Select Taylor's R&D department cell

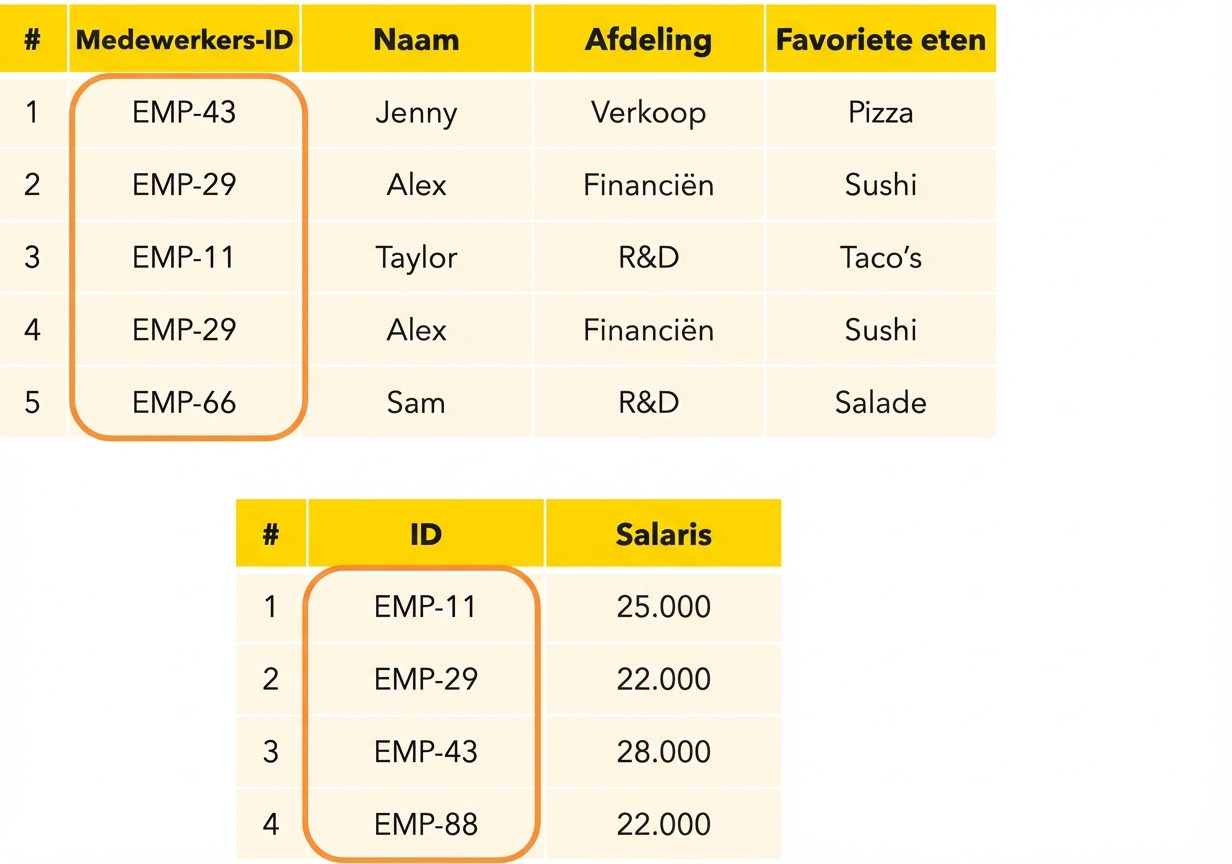pos(648,258)
